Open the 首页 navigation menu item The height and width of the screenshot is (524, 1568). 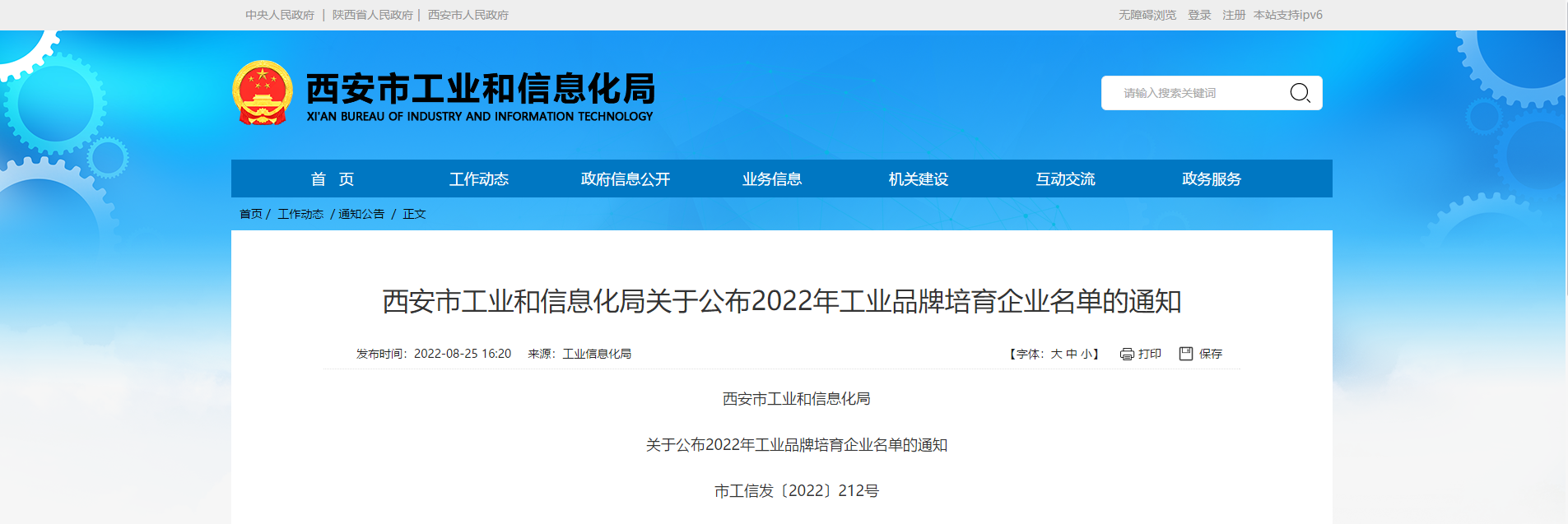(x=333, y=179)
